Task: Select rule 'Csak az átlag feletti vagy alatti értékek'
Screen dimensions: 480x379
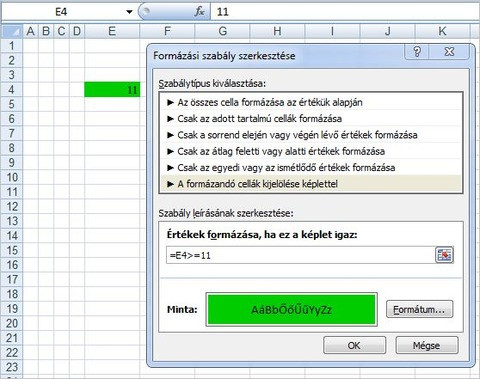Action: (x=311, y=151)
